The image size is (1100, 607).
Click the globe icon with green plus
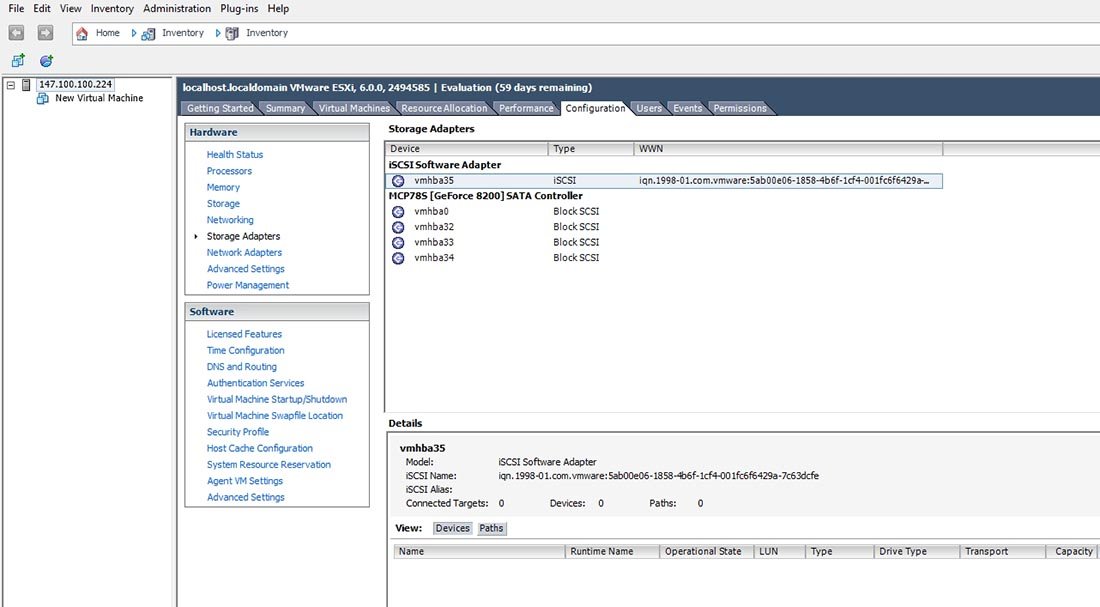pos(43,59)
